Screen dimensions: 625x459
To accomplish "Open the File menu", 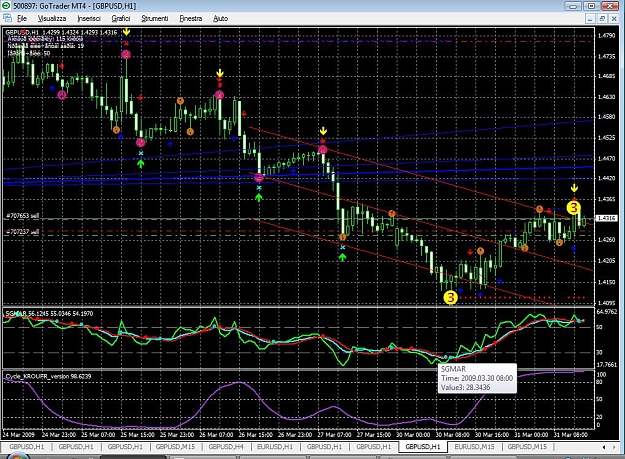I will (22, 18).
